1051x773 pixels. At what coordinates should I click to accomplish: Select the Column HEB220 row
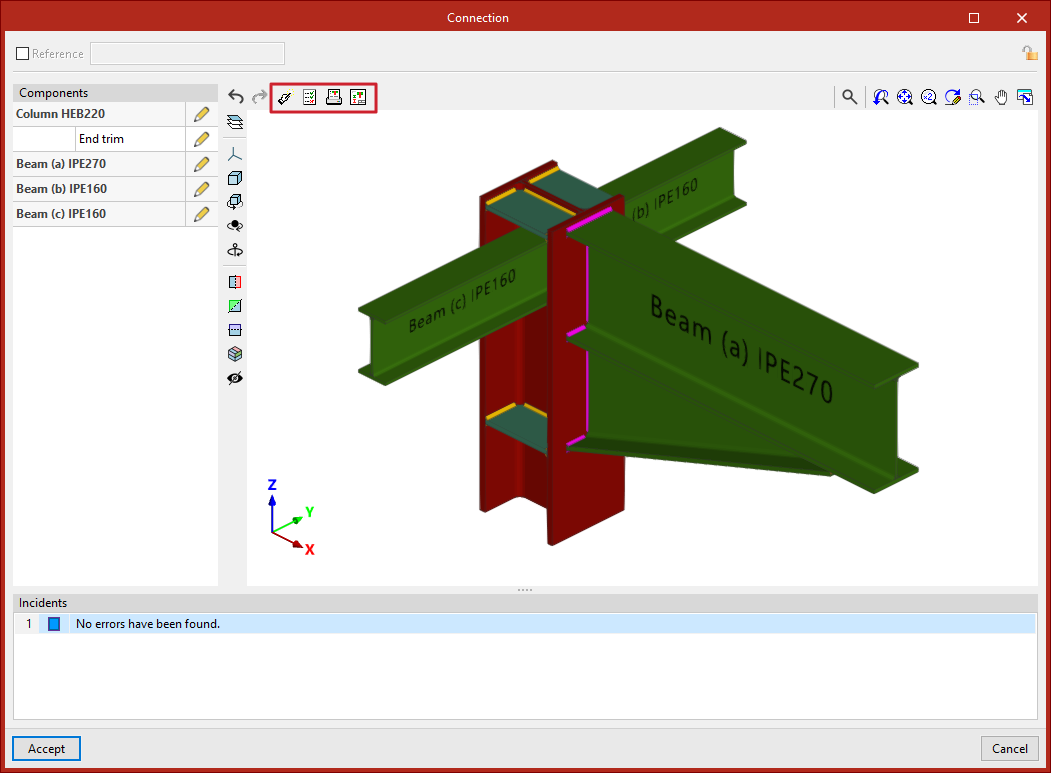point(99,114)
